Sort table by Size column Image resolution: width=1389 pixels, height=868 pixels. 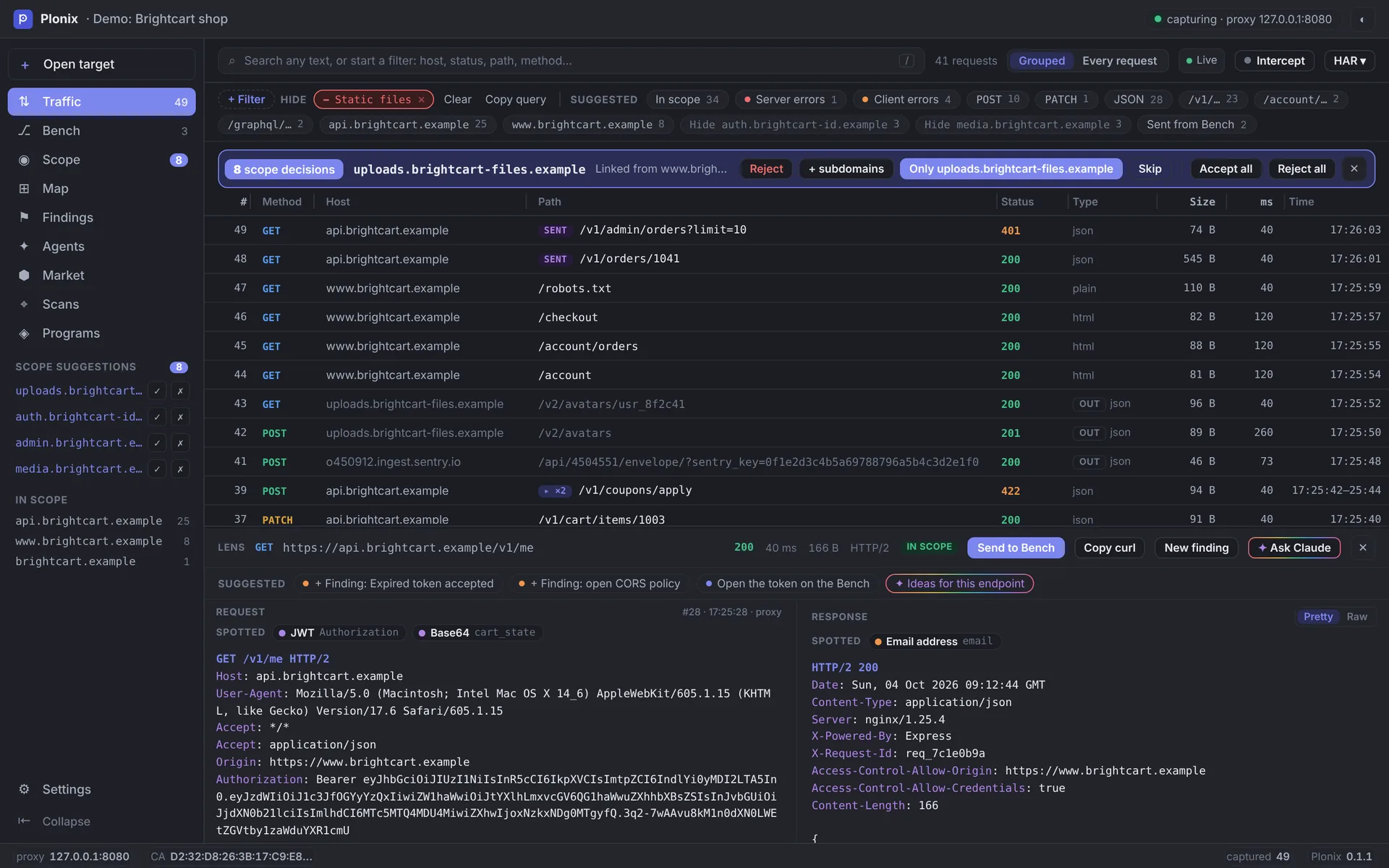(x=1202, y=202)
